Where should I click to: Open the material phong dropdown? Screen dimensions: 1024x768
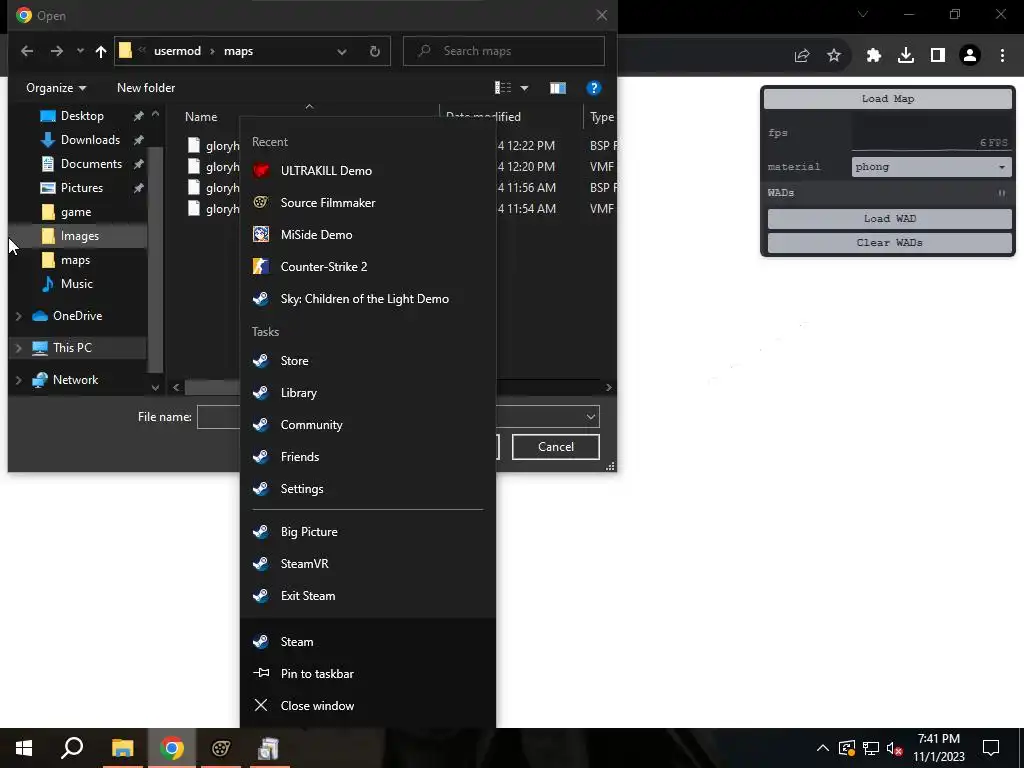[931, 167]
